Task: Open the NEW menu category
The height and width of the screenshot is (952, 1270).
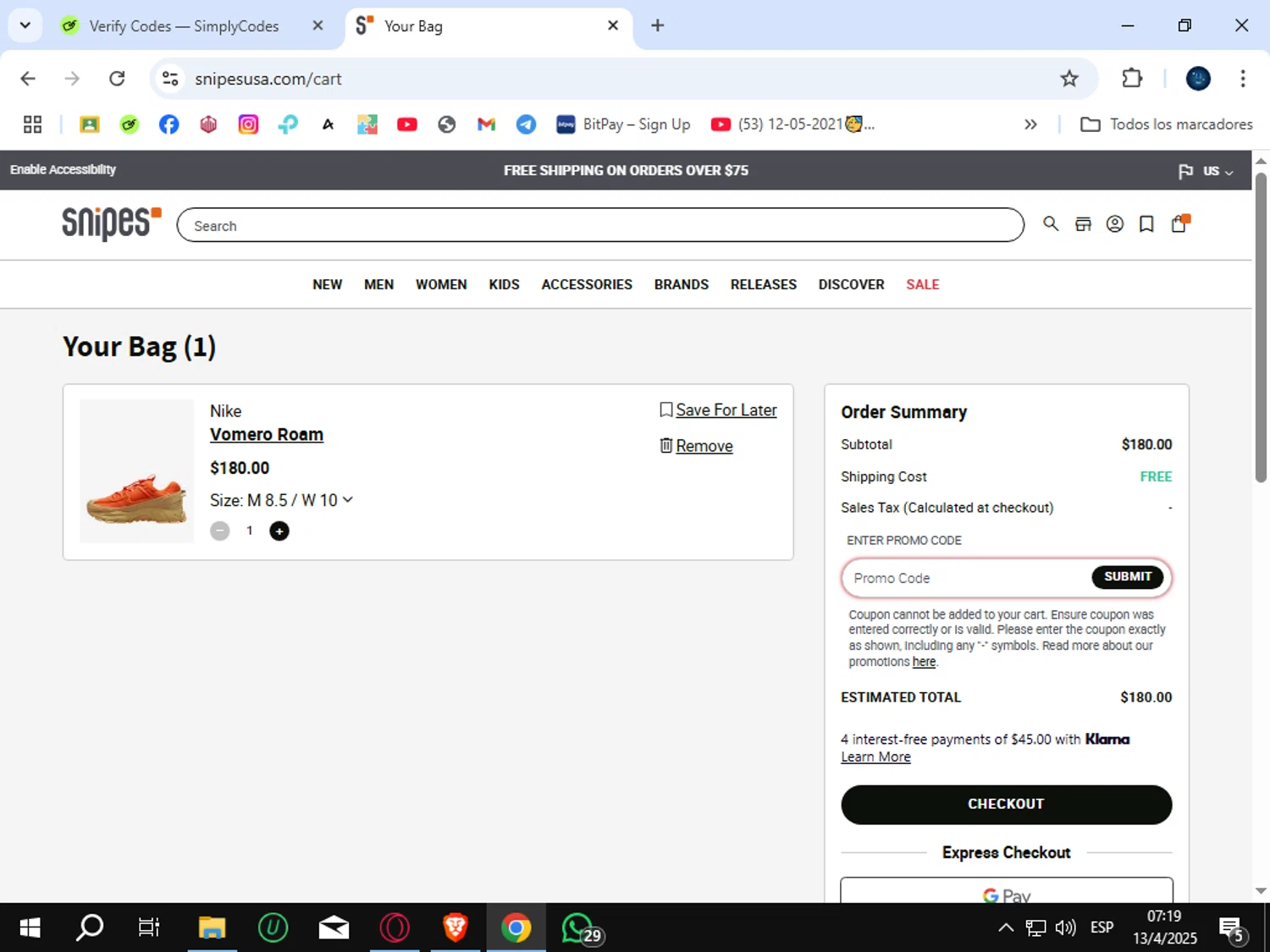Action: (x=328, y=284)
